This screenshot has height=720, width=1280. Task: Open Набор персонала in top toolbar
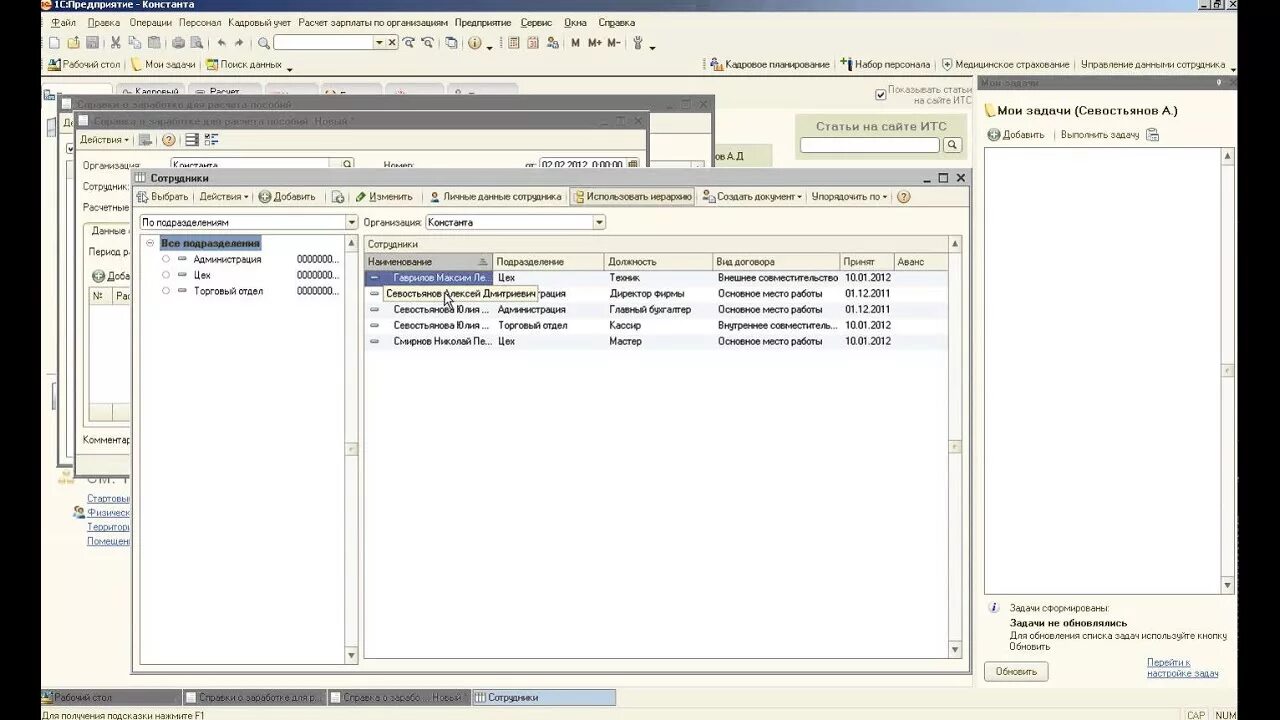(x=885, y=65)
